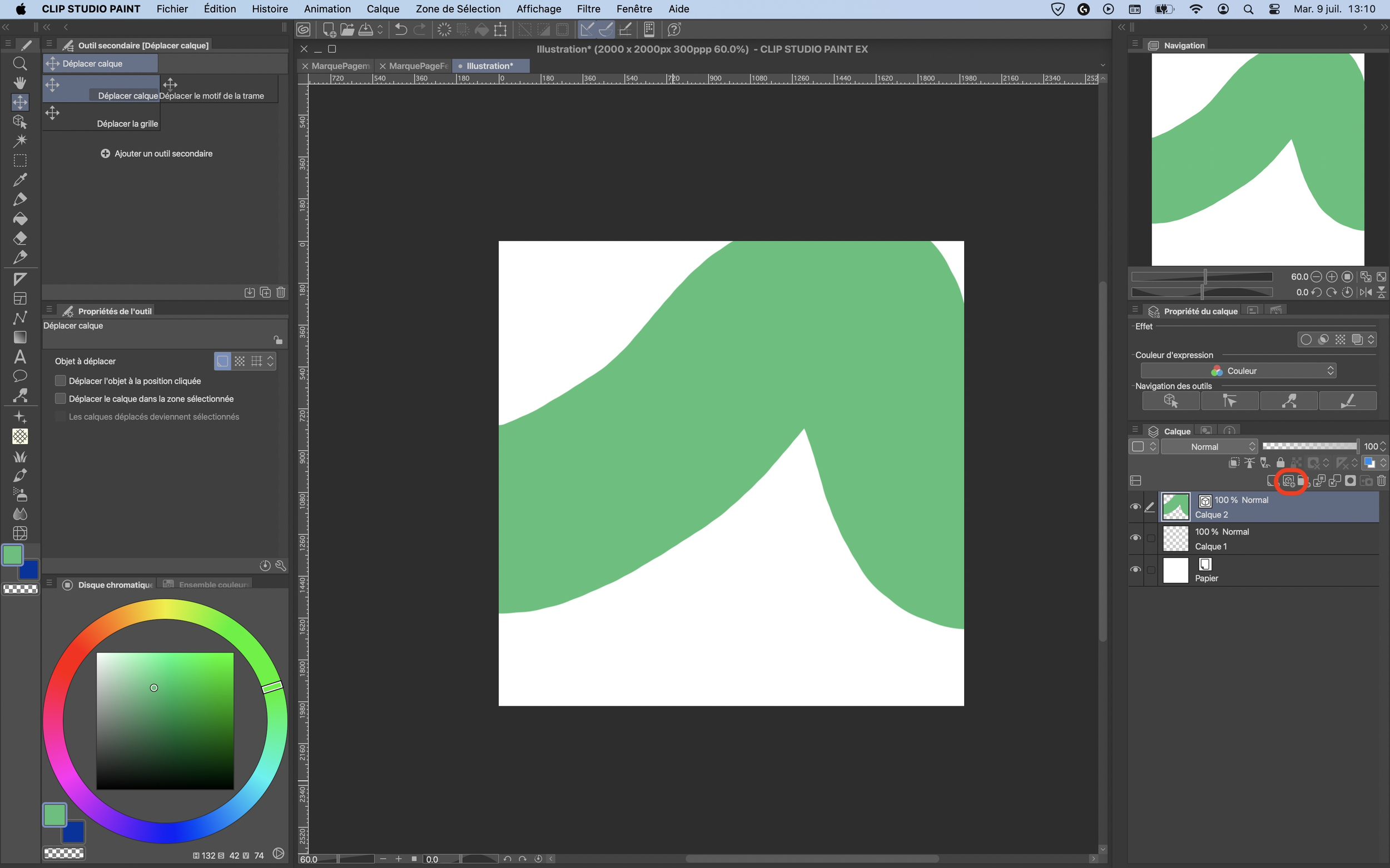
Task: Select the Eraser tool
Action: click(19, 238)
